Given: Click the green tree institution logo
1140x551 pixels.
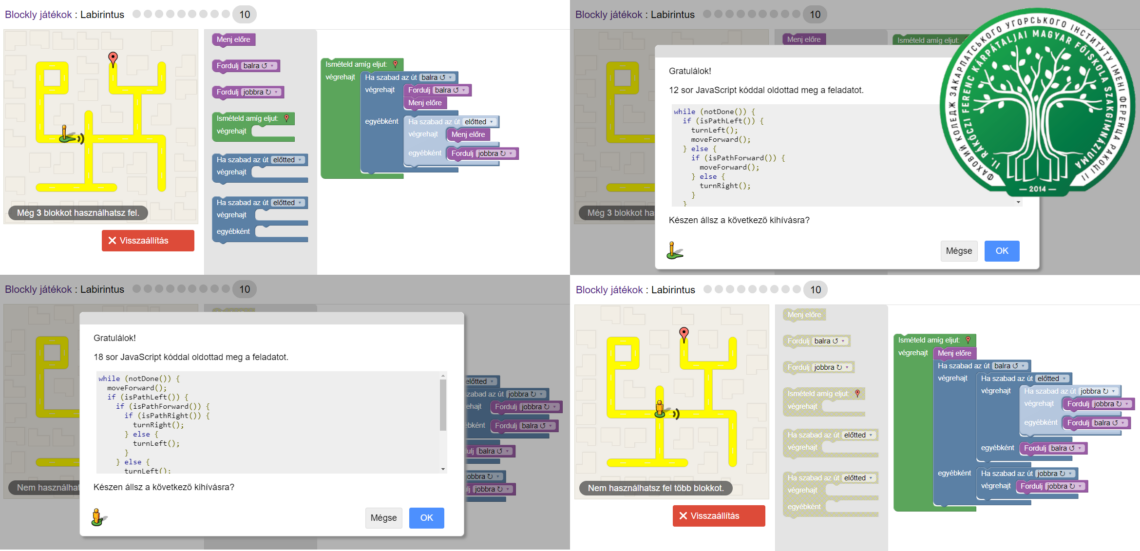Looking at the screenshot, I should tap(1042, 112).
